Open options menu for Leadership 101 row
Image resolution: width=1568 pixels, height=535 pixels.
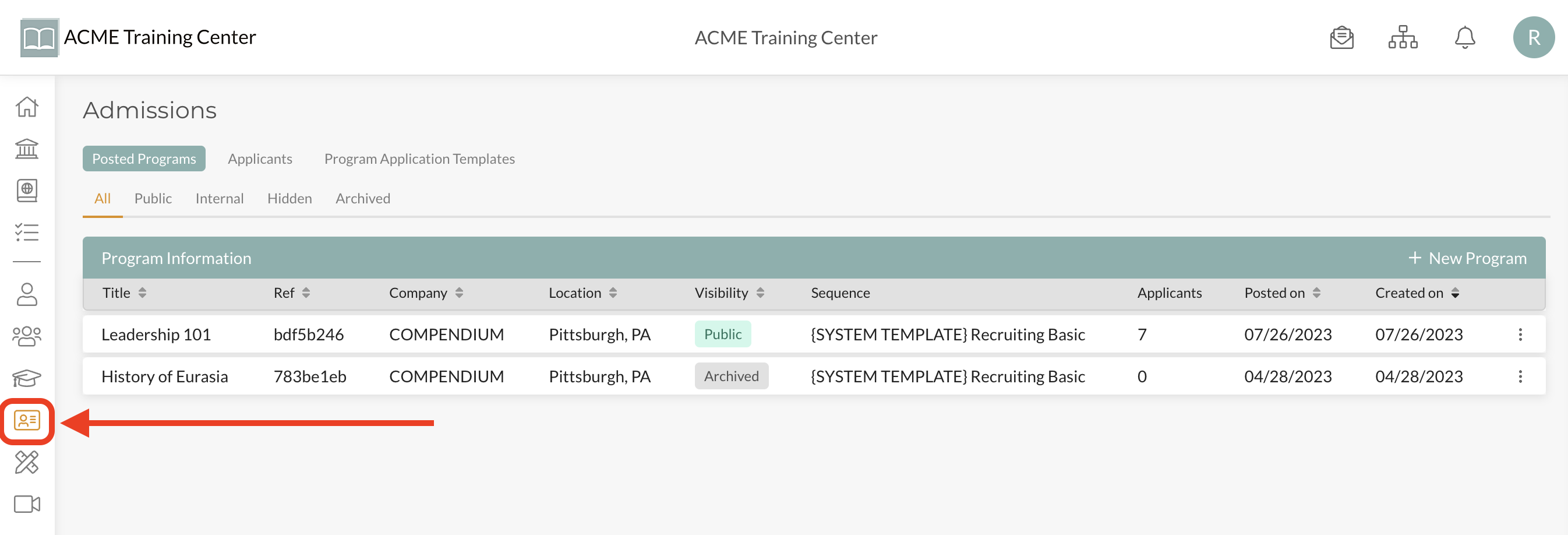point(1520,335)
